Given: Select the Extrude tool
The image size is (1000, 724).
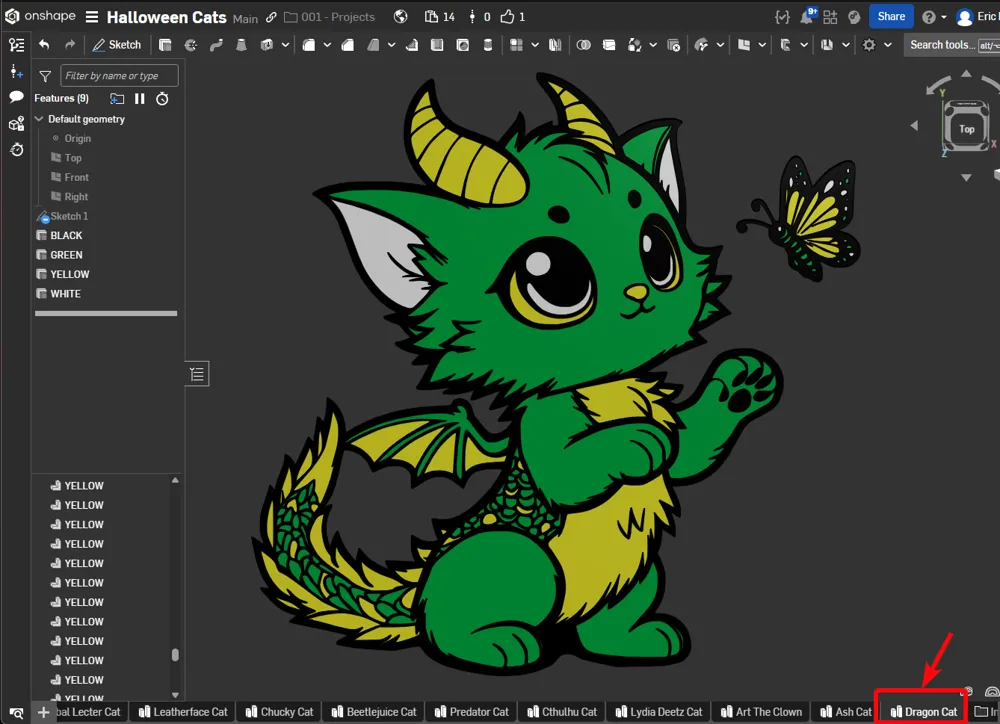Looking at the screenshot, I should click(x=165, y=45).
